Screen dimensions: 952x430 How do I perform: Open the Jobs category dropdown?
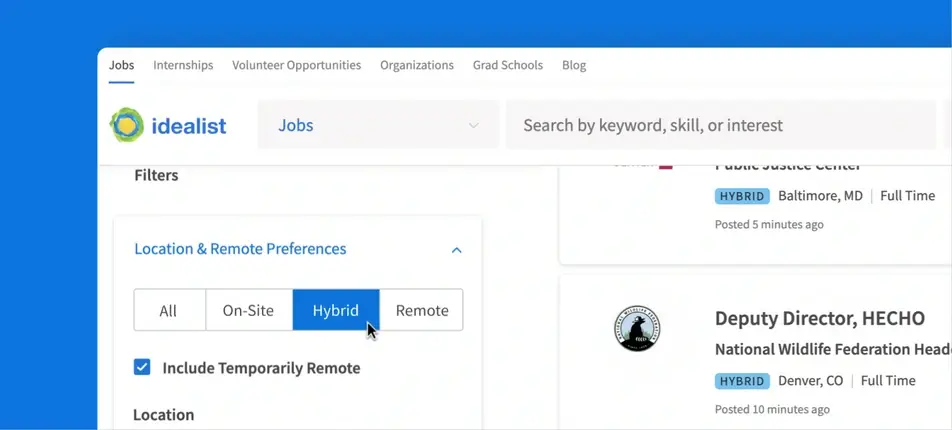point(378,125)
